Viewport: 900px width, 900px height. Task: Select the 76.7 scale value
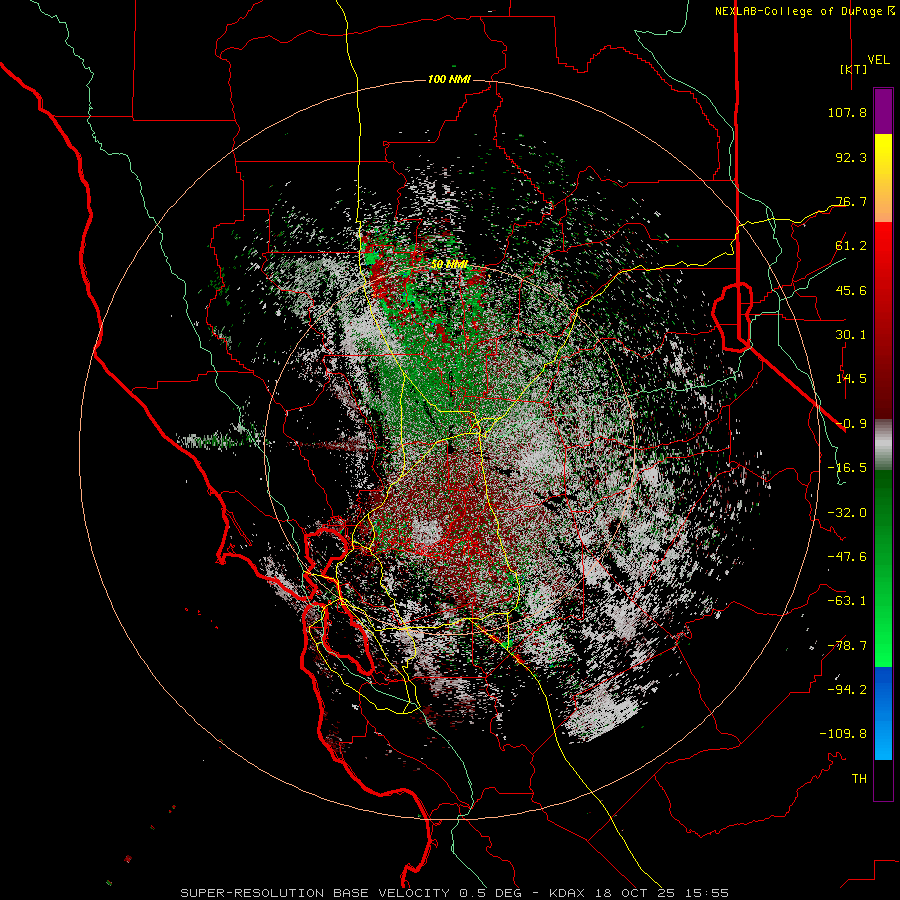pyautogui.click(x=851, y=201)
